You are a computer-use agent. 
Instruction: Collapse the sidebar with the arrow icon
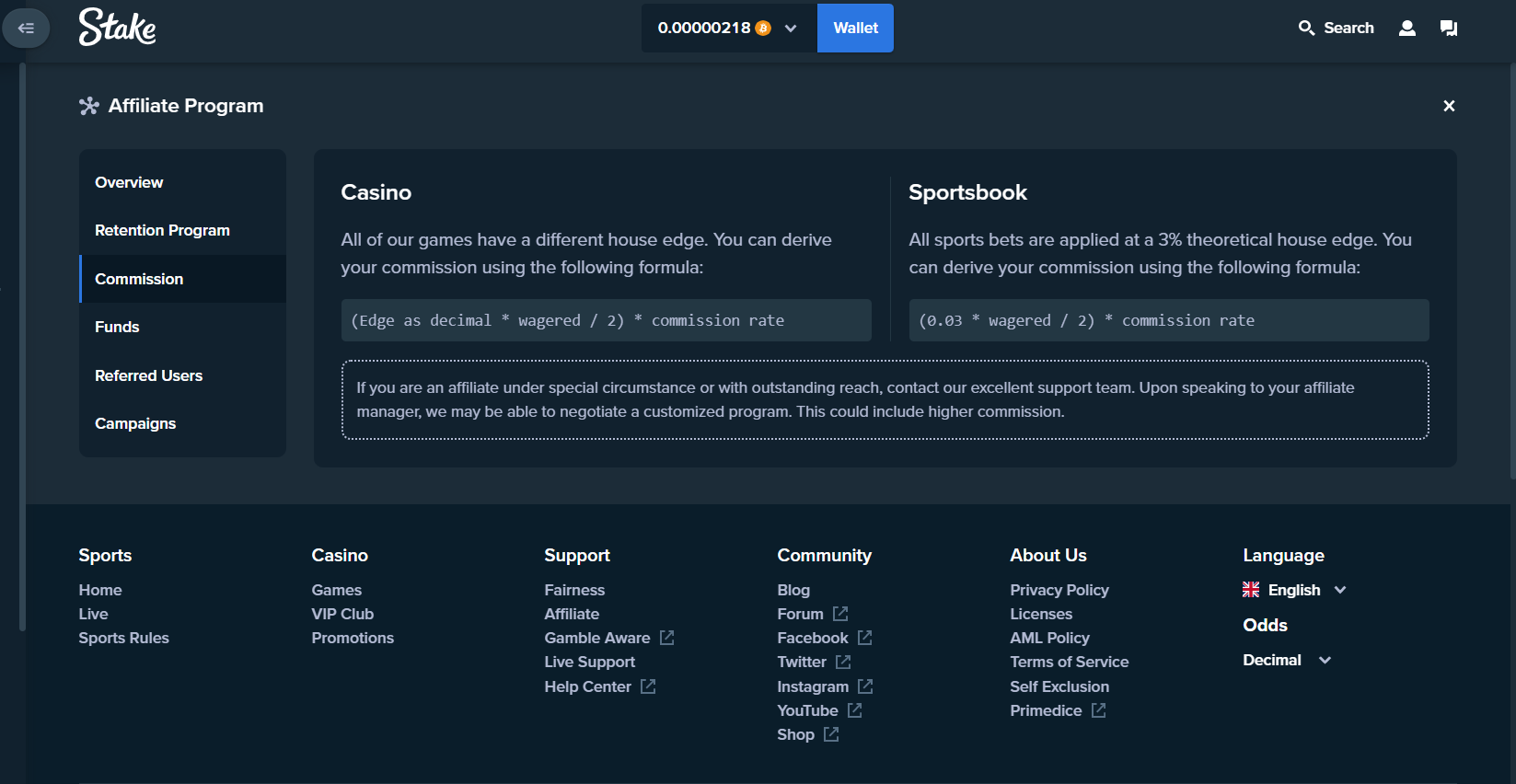pyautogui.click(x=26, y=29)
